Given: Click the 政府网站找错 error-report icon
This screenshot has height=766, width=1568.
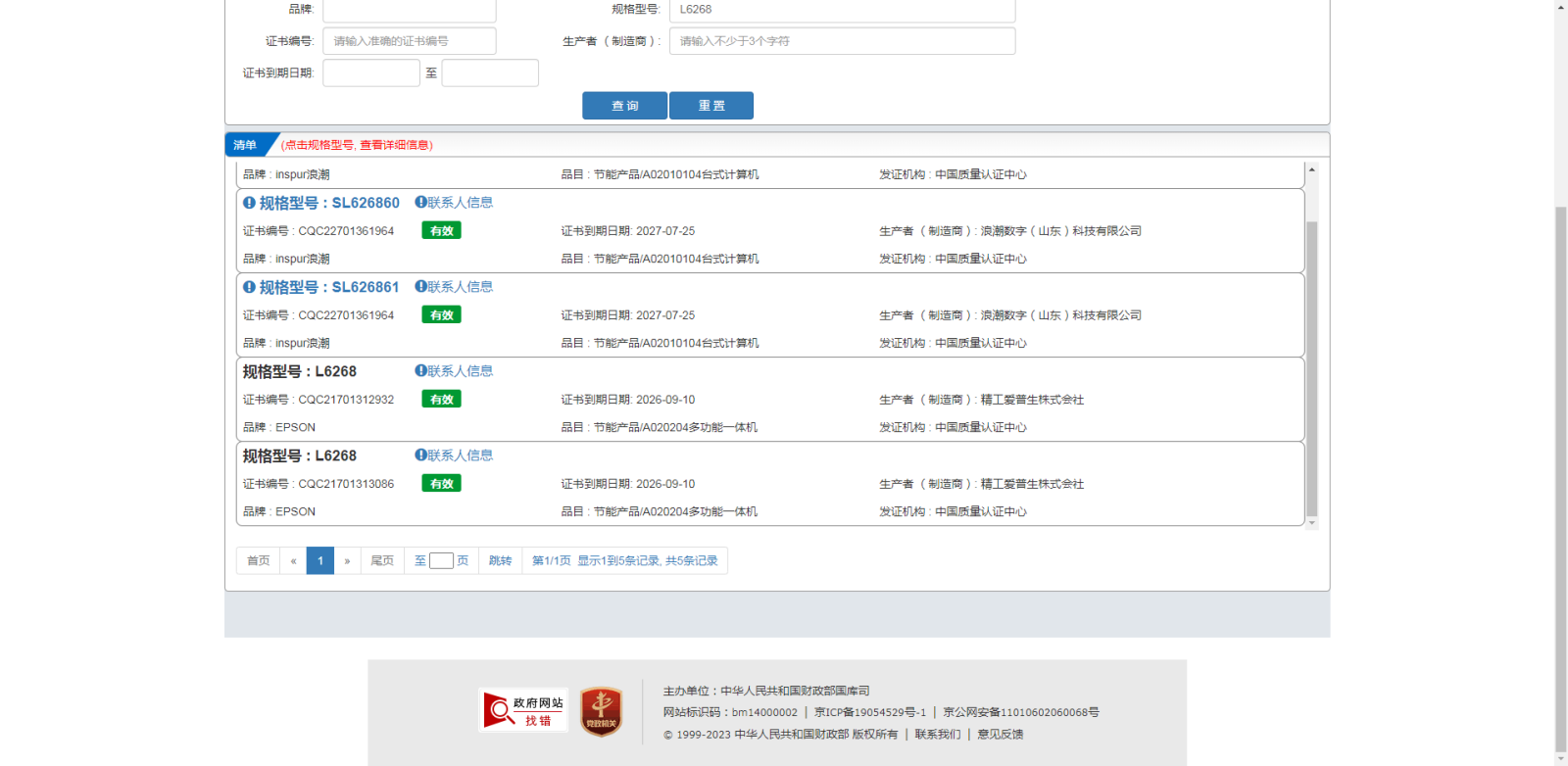Looking at the screenshot, I should click(x=523, y=710).
